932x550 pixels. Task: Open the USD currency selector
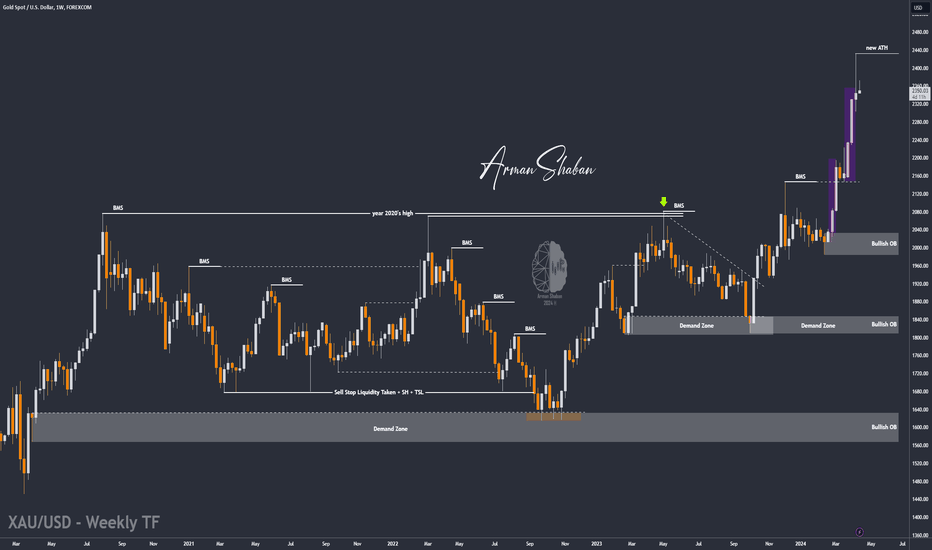point(918,7)
